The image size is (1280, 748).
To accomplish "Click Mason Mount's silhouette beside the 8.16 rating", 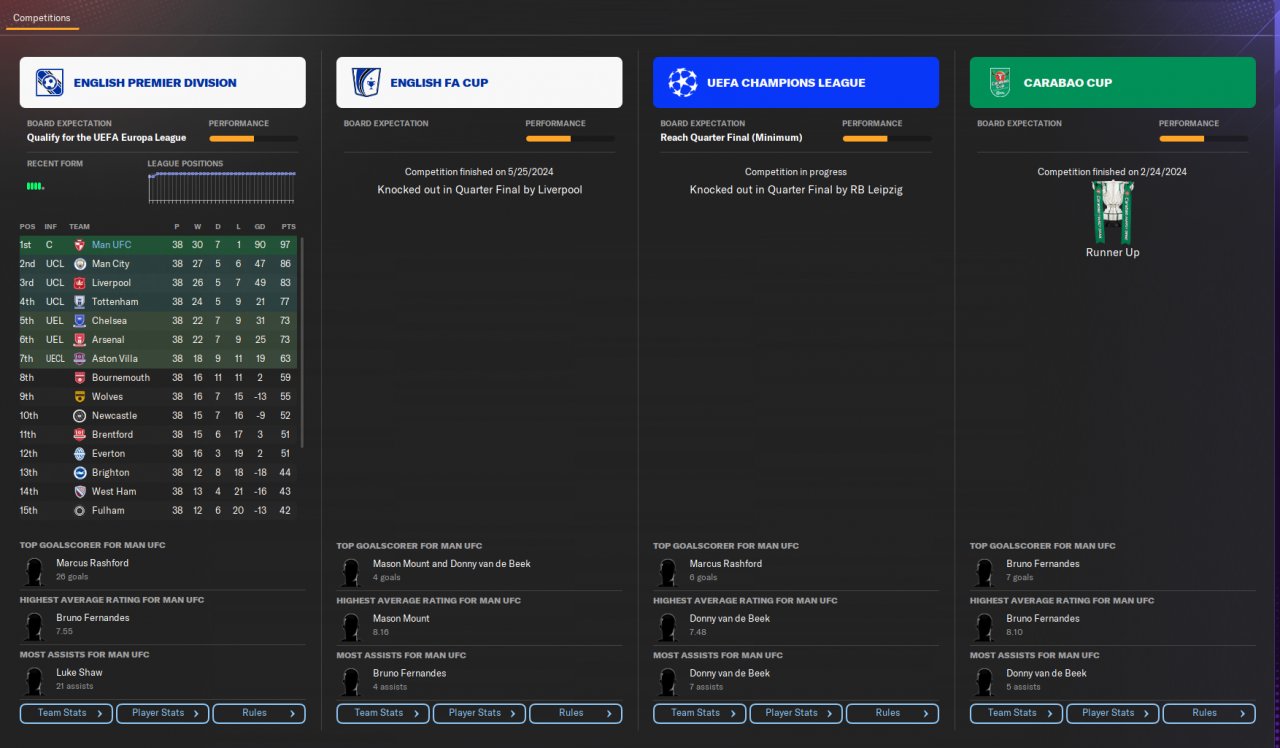I will 351,627.
